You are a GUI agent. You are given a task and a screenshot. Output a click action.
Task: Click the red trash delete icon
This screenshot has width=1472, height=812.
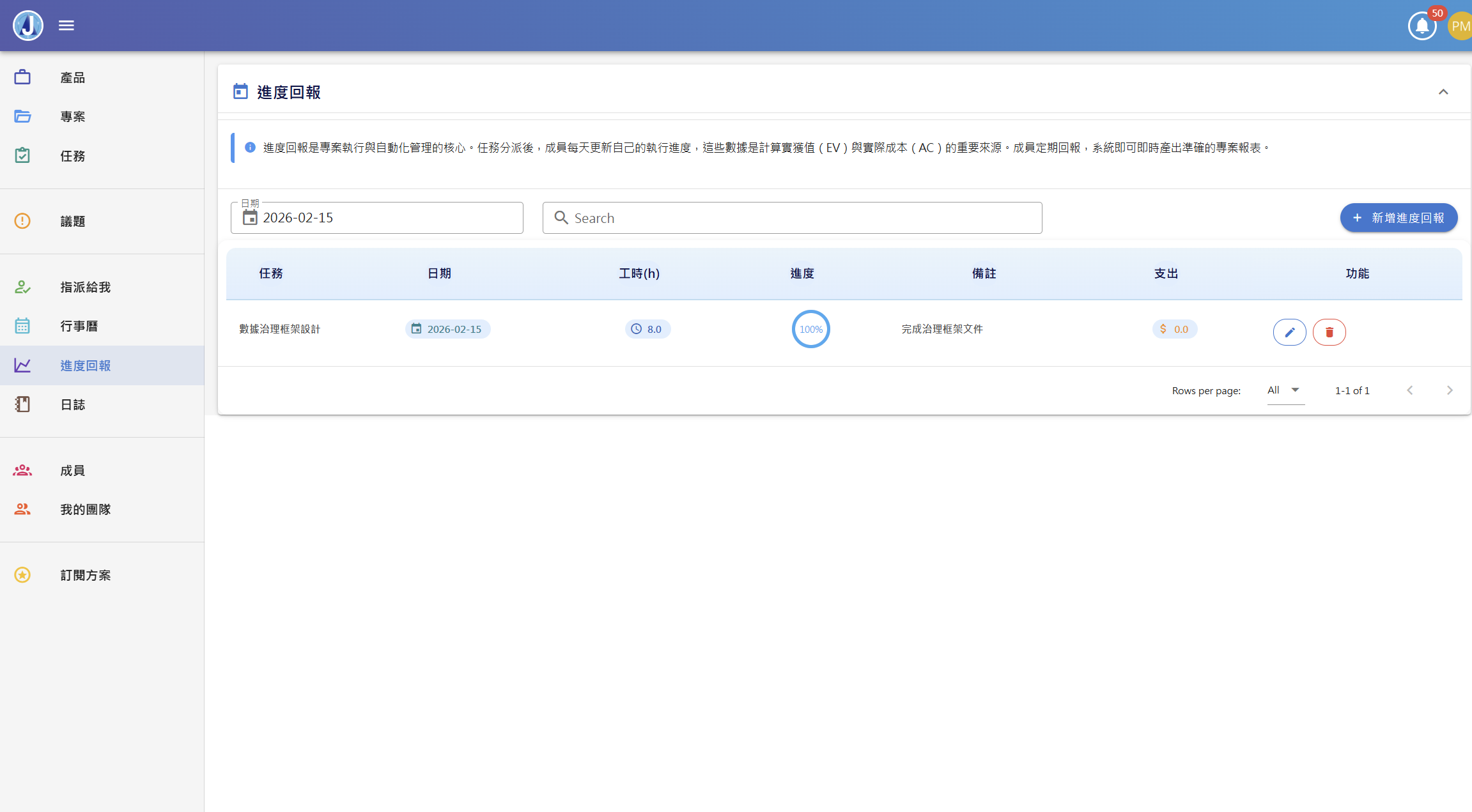(1329, 332)
